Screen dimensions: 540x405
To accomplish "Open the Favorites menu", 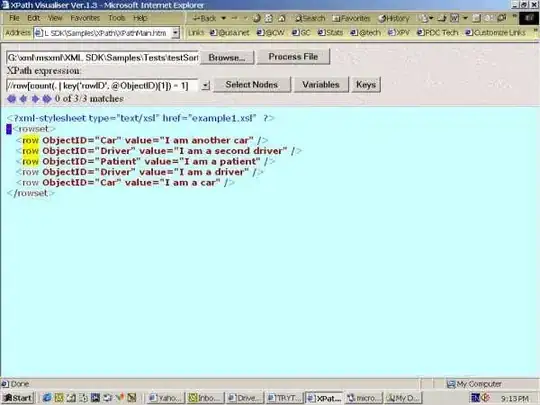I will tap(85, 18).
